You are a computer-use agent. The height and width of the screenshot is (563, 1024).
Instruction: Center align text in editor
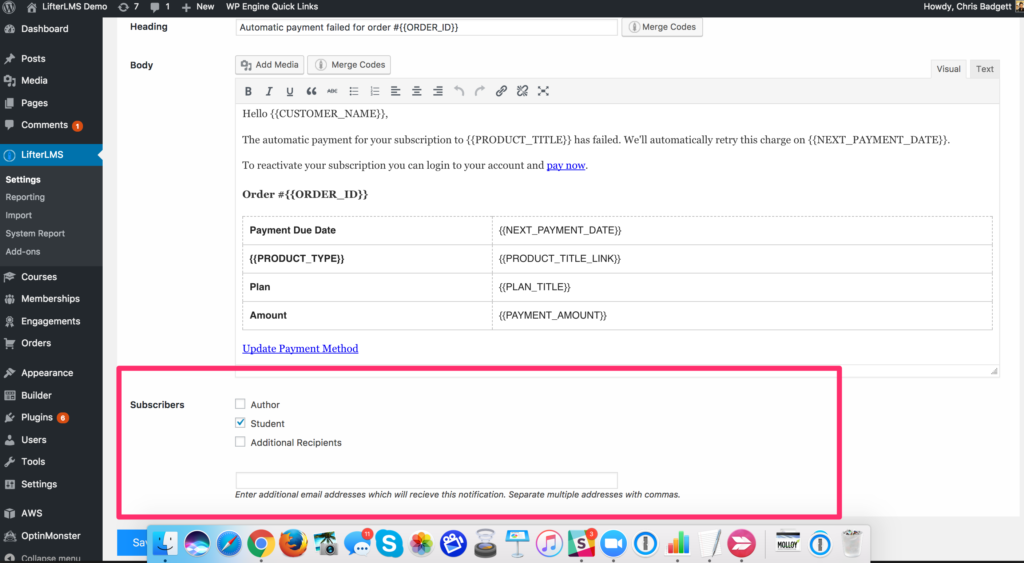click(x=417, y=91)
